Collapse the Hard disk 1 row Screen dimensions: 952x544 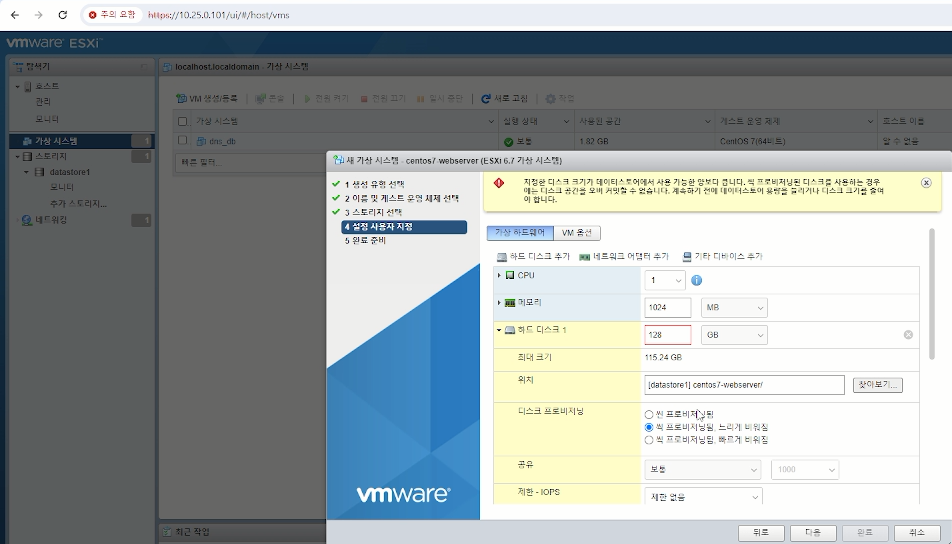(x=499, y=330)
